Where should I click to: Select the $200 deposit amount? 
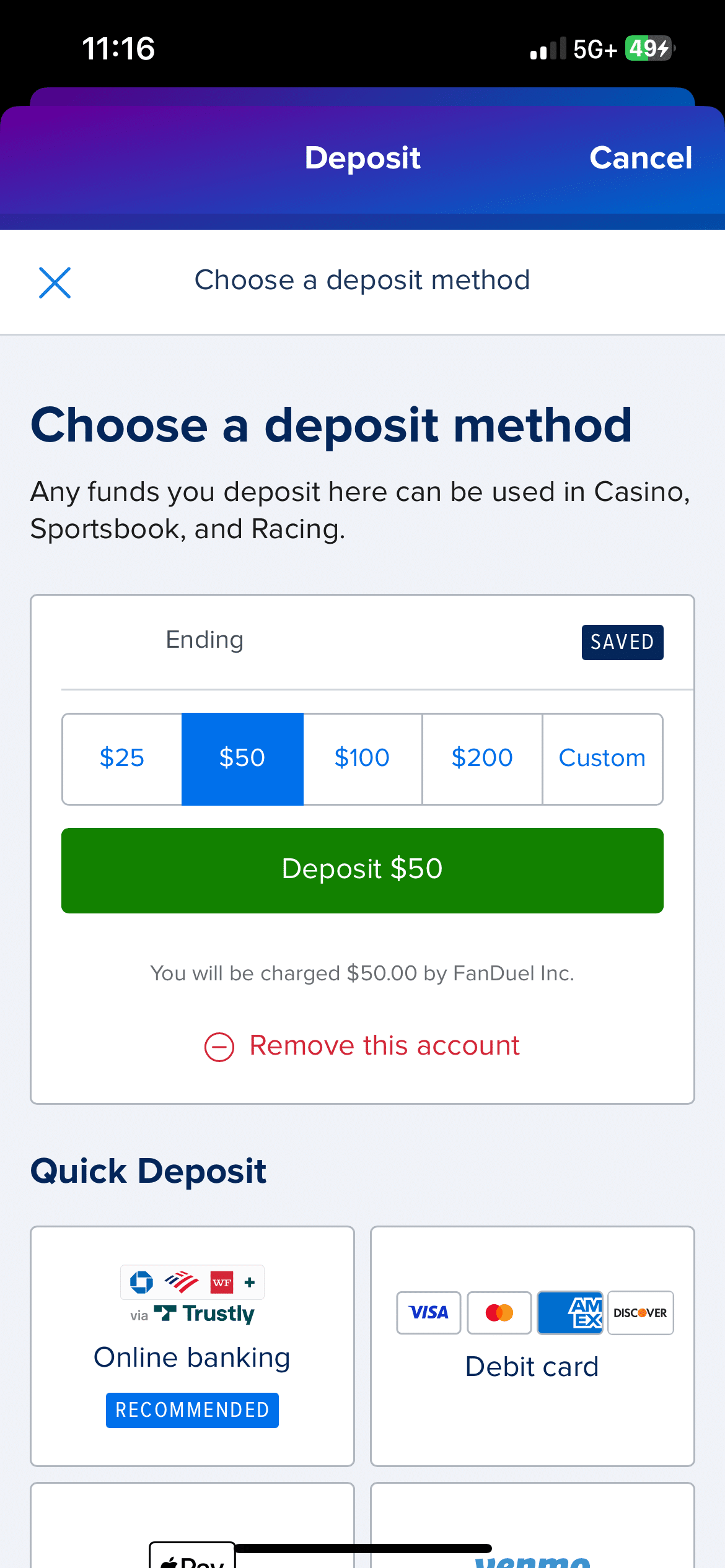click(x=482, y=759)
